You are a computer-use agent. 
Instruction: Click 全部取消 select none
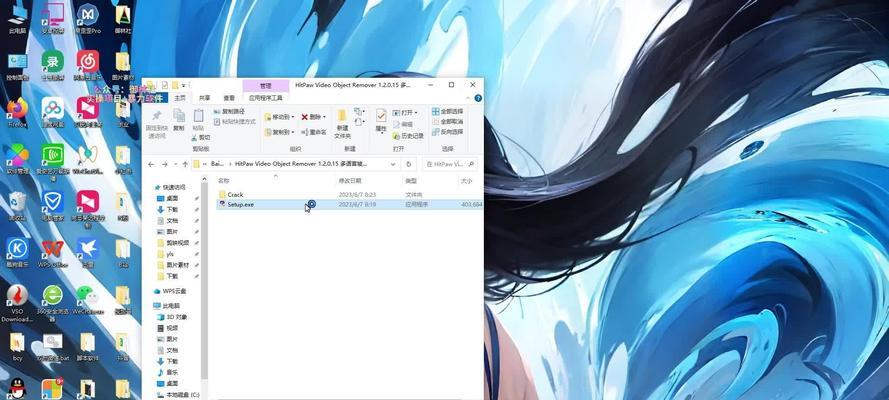447,121
